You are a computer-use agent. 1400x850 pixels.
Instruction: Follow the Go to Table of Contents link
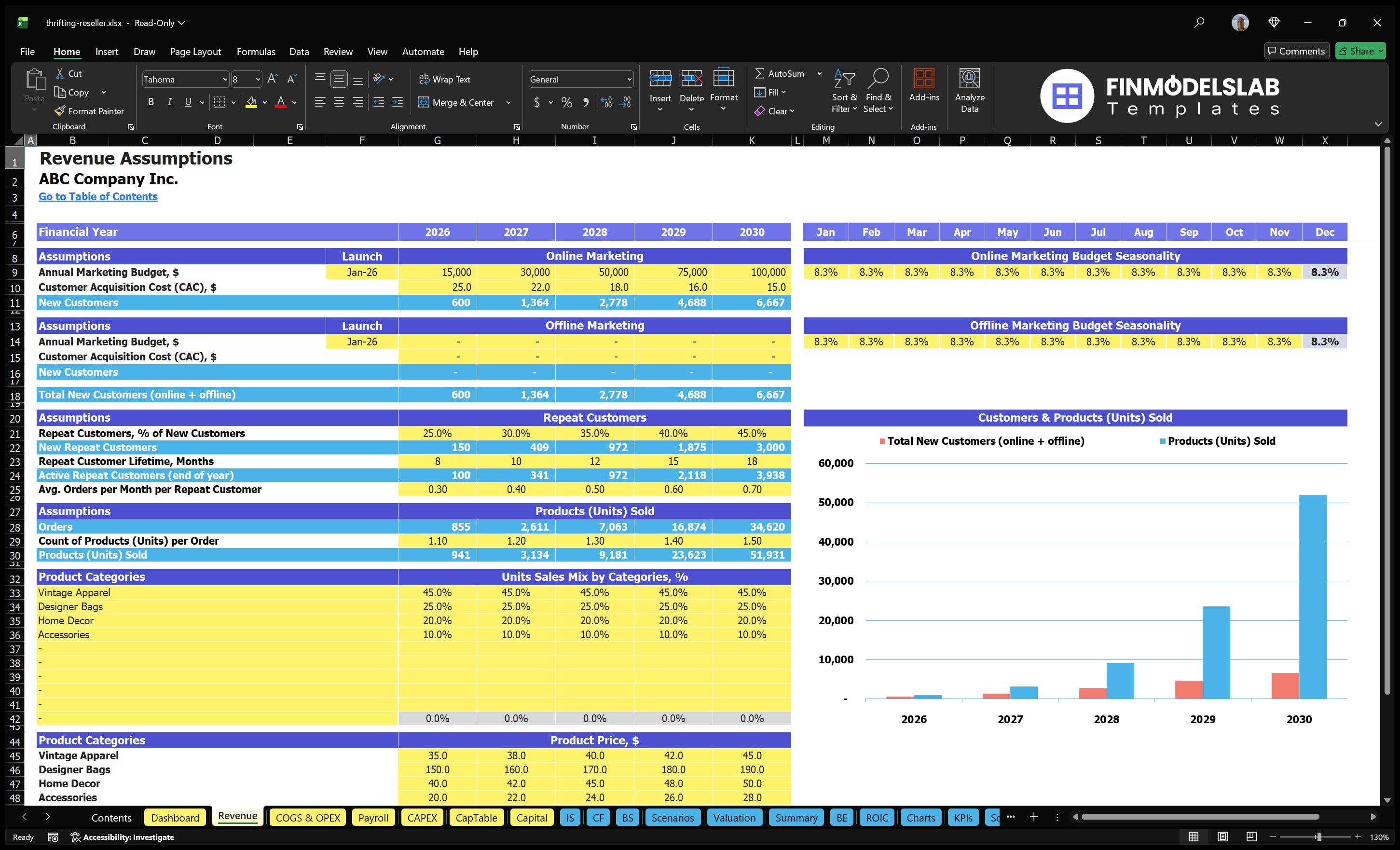(x=98, y=196)
